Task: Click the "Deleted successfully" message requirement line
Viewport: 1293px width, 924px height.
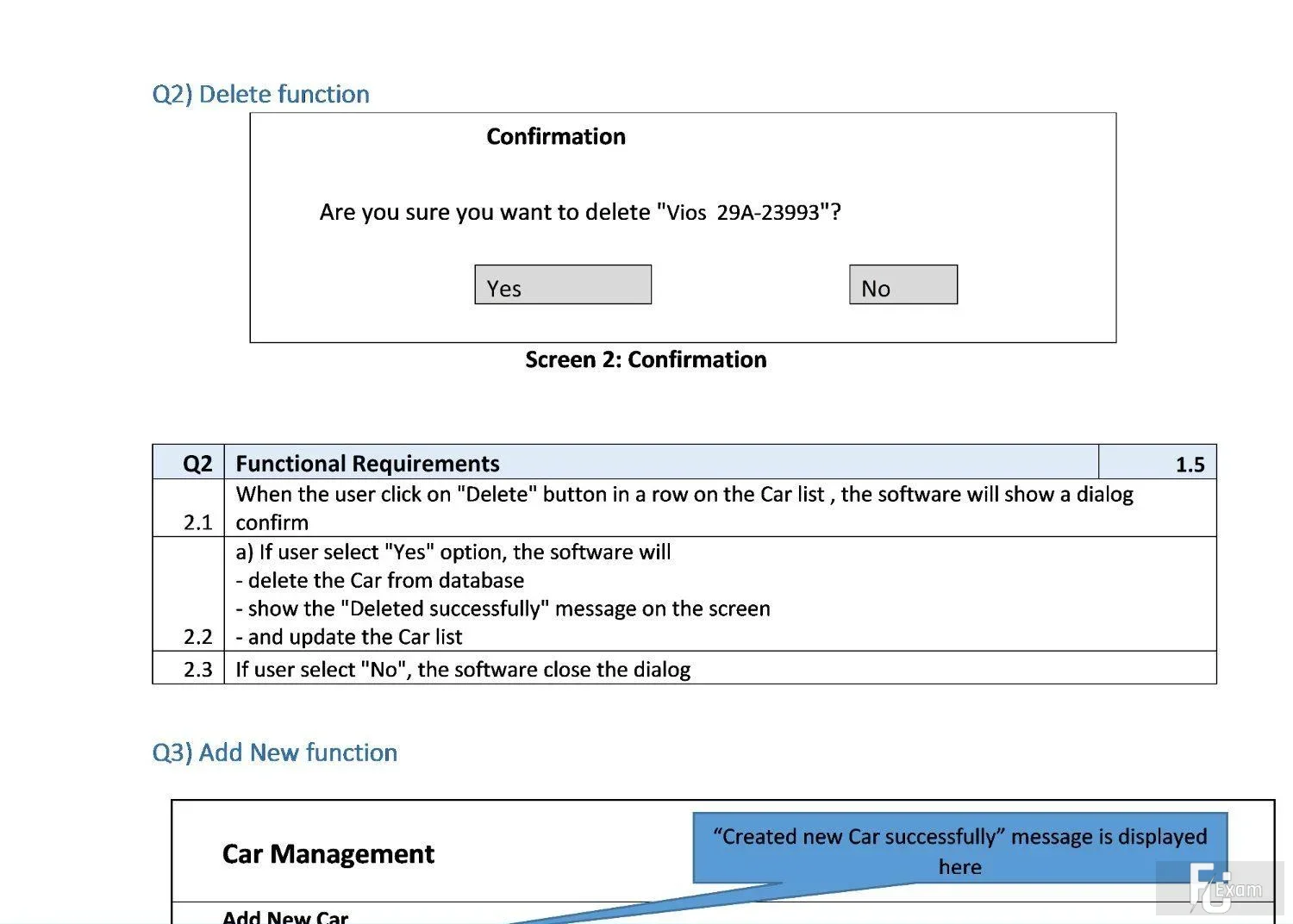Action: click(x=503, y=609)
